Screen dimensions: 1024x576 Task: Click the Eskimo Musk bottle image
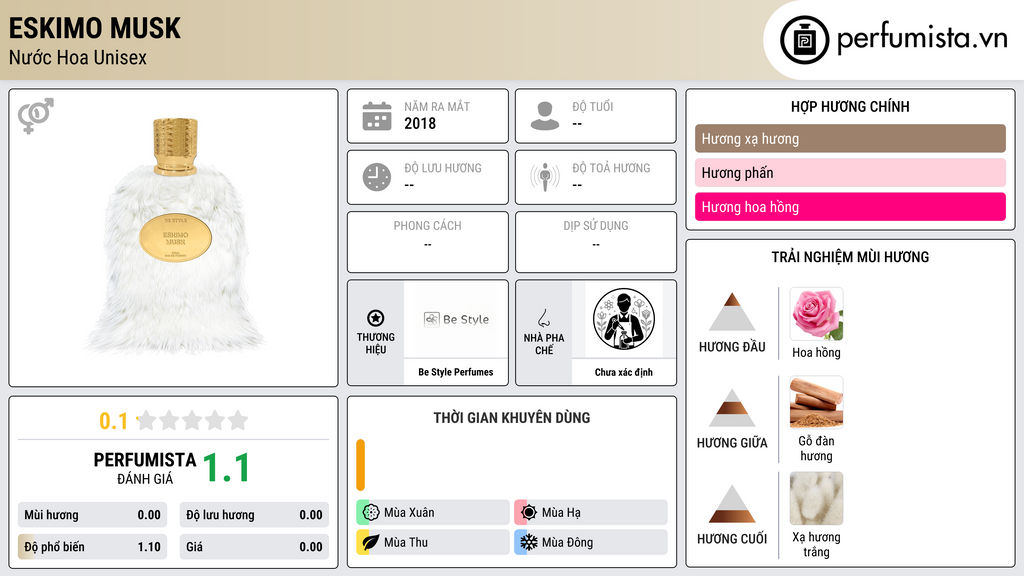coord(174,236)
